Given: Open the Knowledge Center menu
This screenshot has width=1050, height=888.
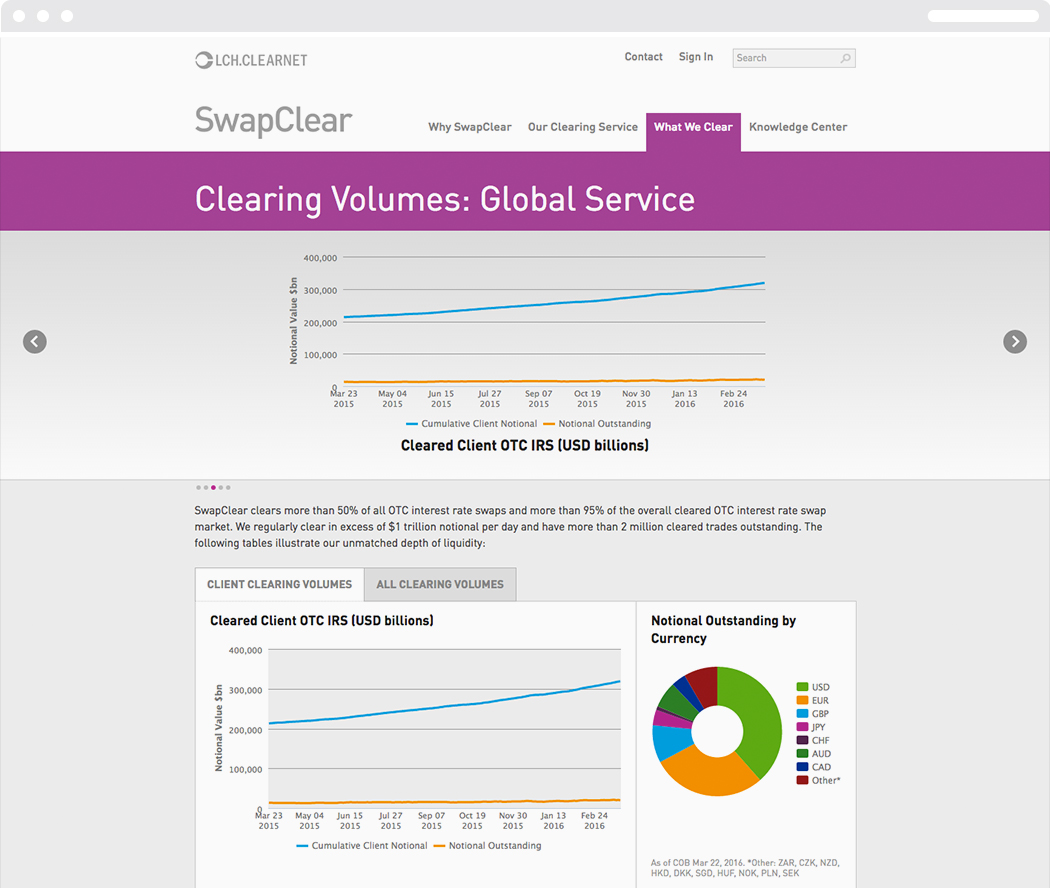Looking at the screenshot, I should tap(798, 127).
